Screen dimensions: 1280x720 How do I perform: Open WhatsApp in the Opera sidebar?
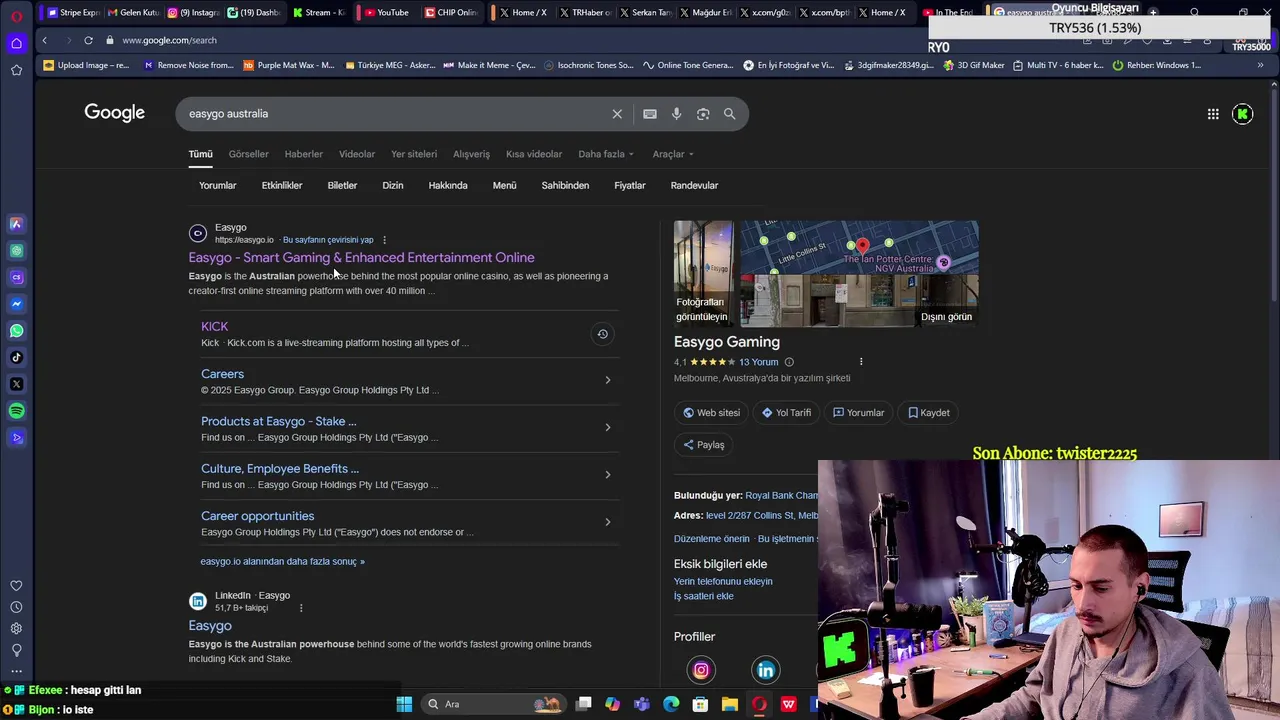[x=16, y=330]
